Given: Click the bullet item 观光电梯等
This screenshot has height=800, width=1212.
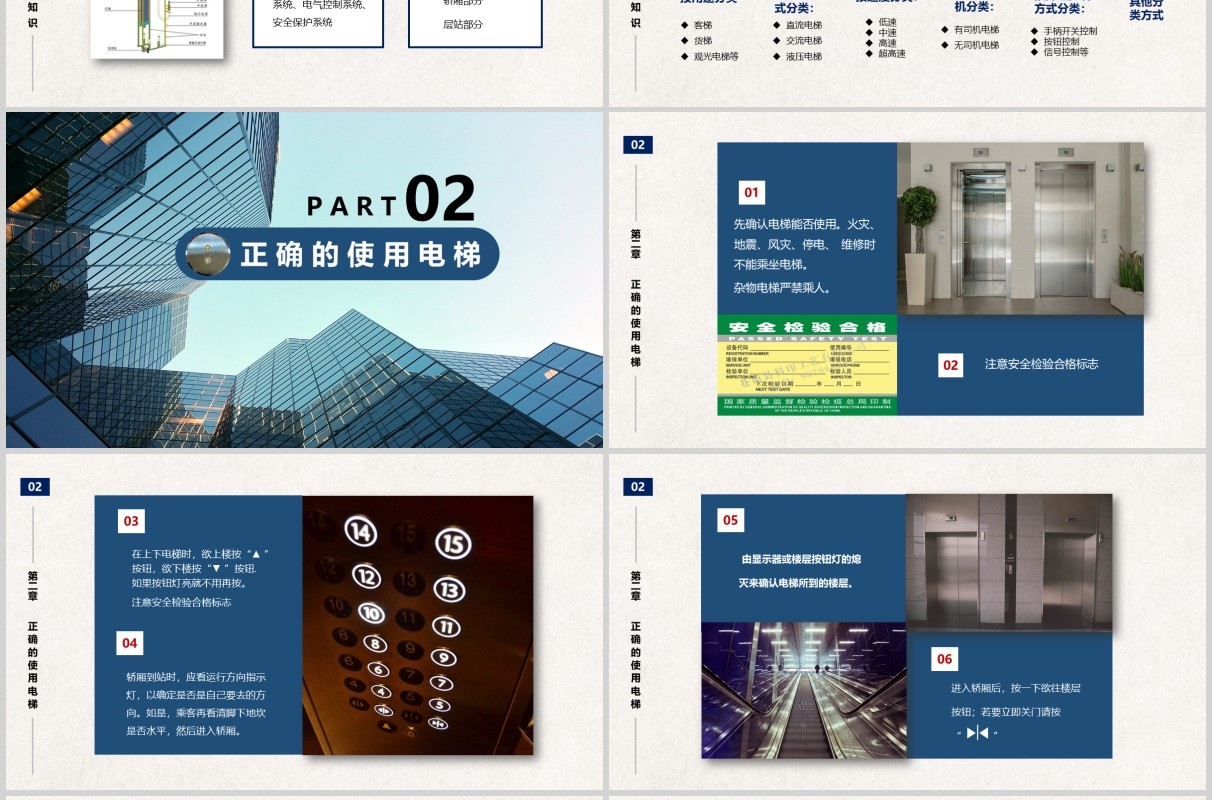Looking at the screenshot, I should (x=716, y=57).
